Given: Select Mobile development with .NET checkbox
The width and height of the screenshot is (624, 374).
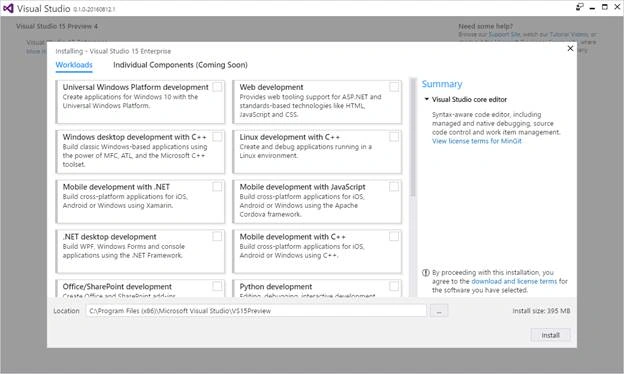Looking at the screenshot, I should 217,187.
